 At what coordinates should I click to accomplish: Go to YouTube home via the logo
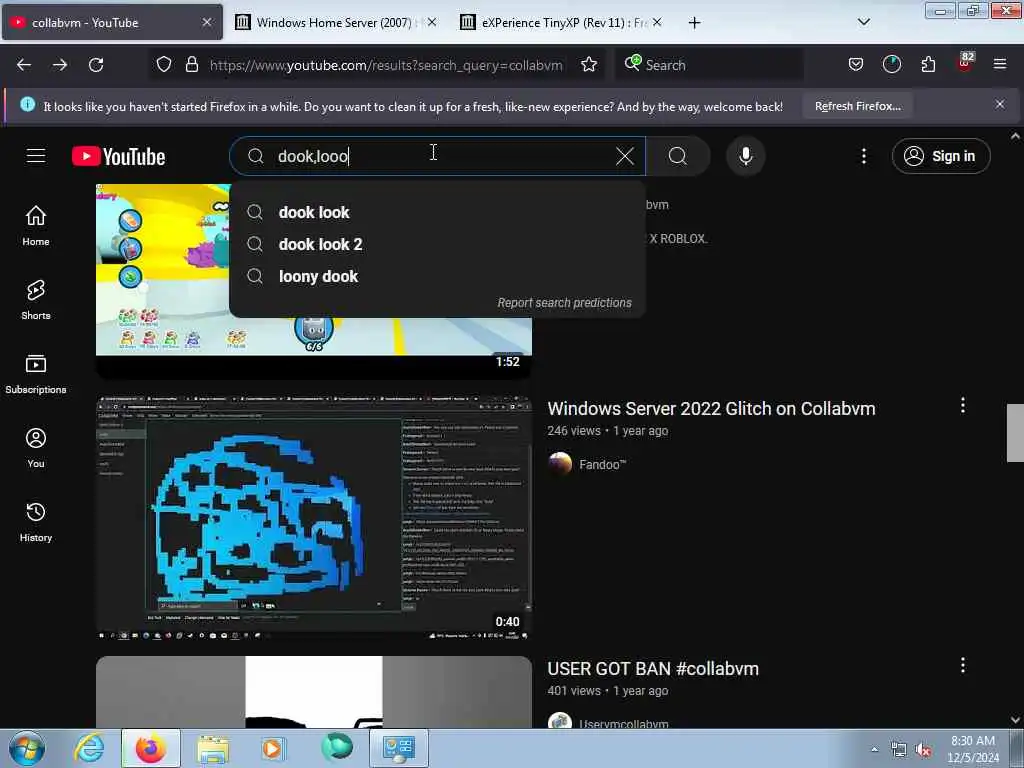[119, 157]
